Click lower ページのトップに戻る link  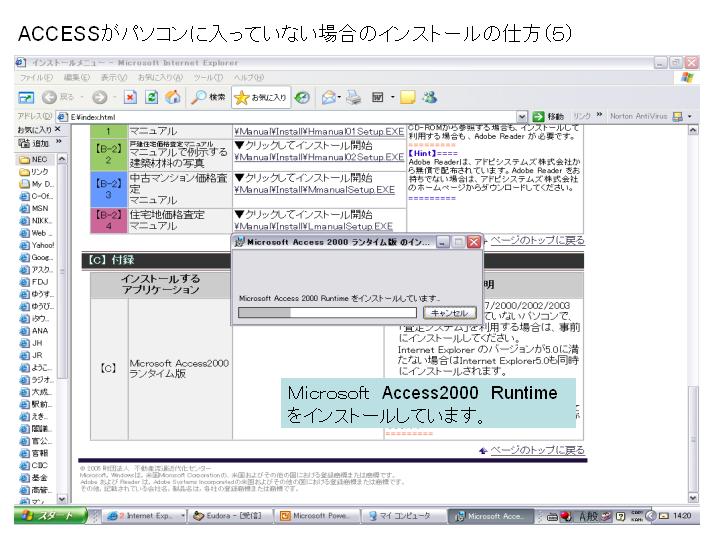coord(538,450)
